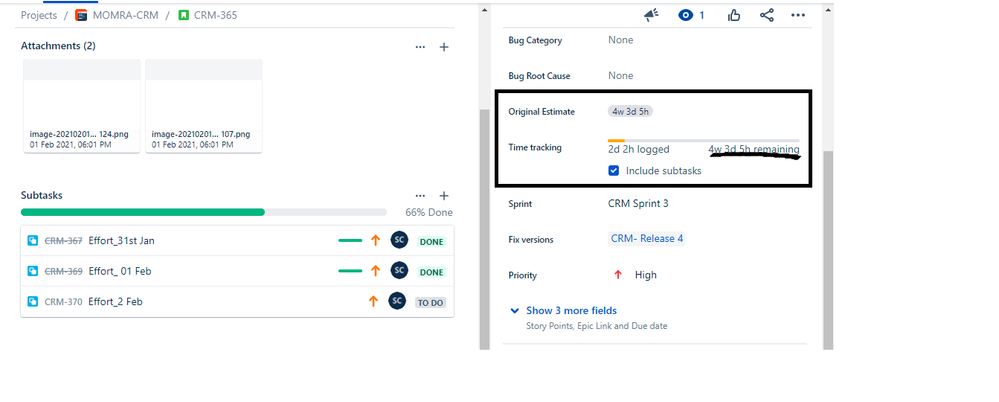Click the left panel scrollbar thumb
Screen dimensions: 999x402
[484, 229]
